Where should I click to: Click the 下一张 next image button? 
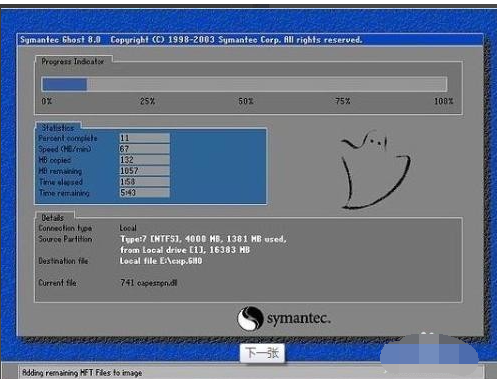[262, 353]
